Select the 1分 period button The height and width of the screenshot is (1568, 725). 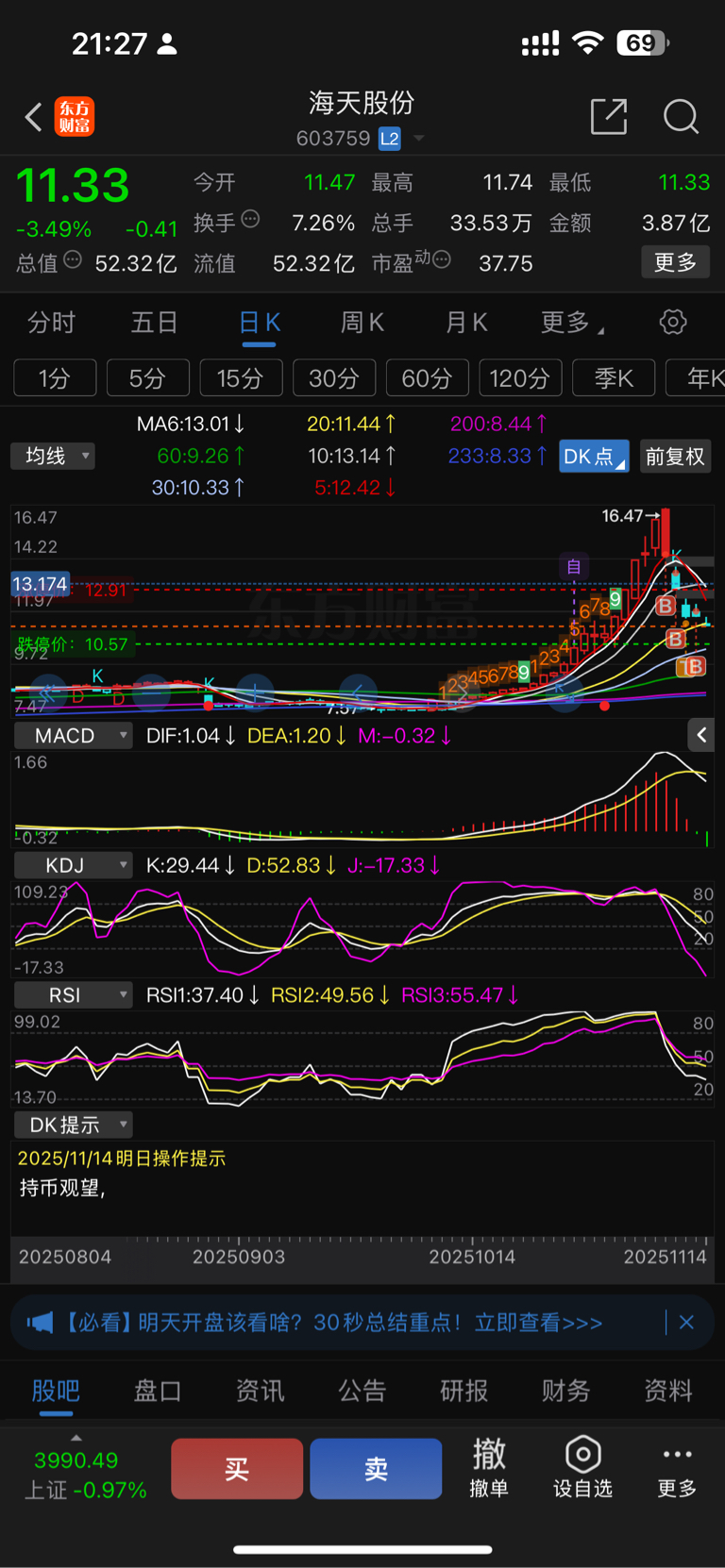pos(55,377)
